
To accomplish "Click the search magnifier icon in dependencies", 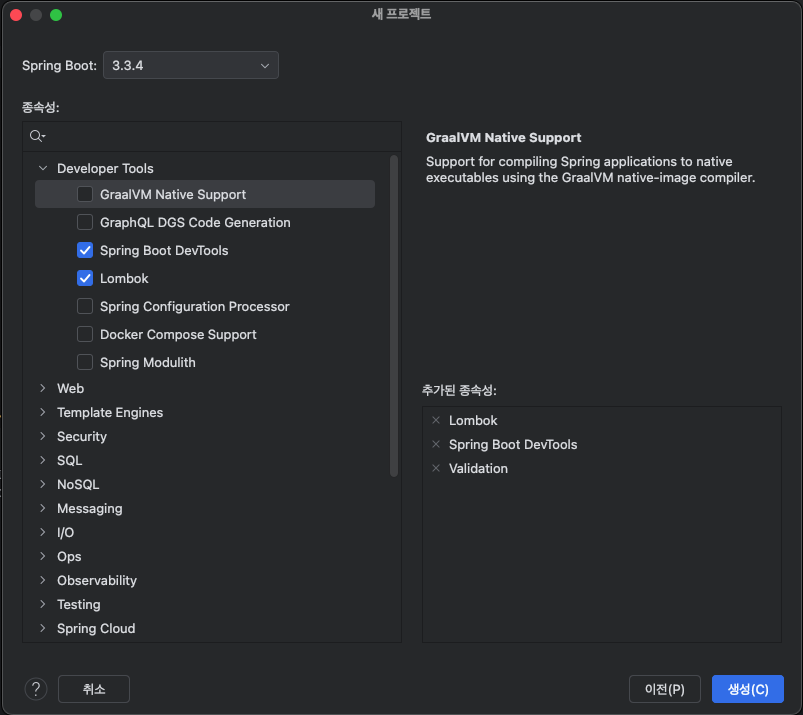I will pyautogui.click(x=37, y=136).
